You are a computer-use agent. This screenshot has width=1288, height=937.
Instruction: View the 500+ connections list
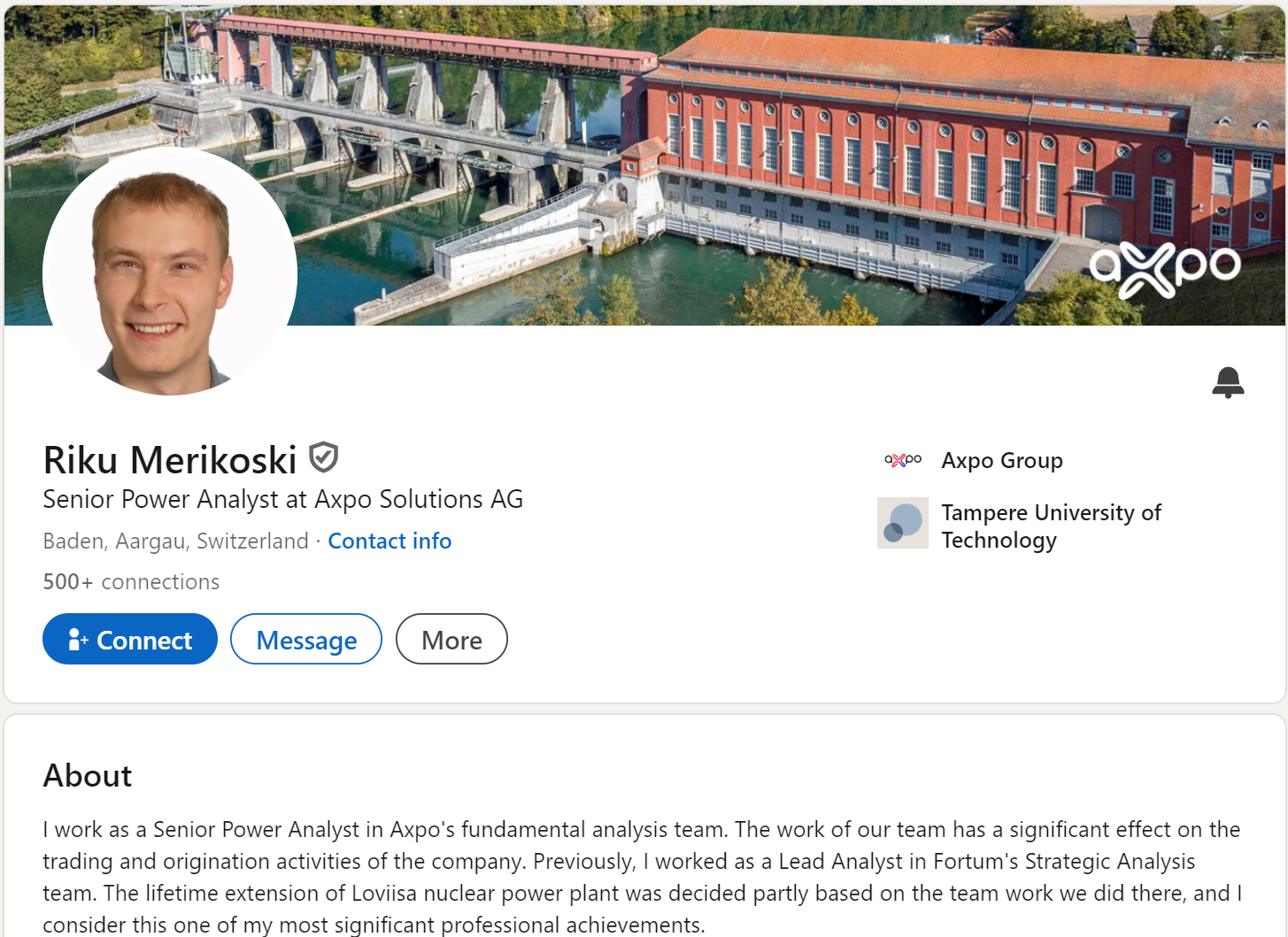[131, 581]
